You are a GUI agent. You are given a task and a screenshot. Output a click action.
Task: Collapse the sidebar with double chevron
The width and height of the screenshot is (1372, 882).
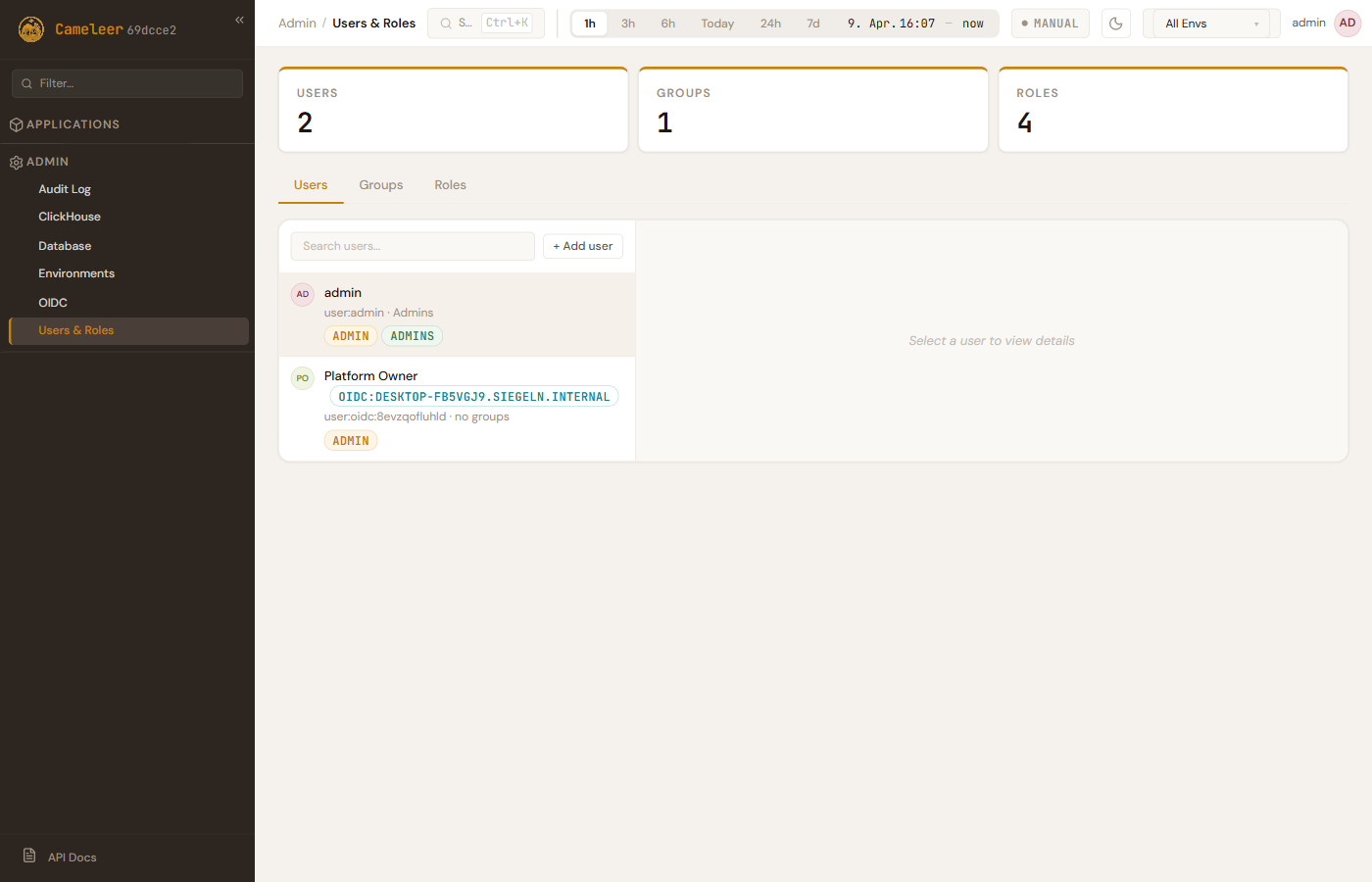pyautogui.click(x=239, y=20)
